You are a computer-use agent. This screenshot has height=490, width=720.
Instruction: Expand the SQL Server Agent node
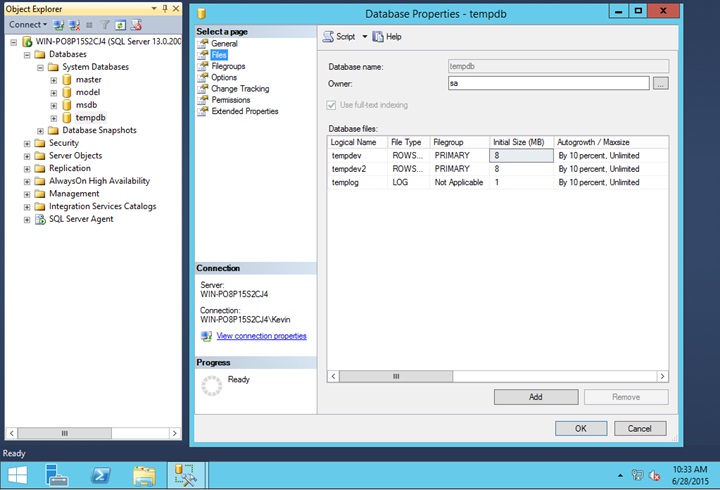pyautogui.click(x=27, y=220)
